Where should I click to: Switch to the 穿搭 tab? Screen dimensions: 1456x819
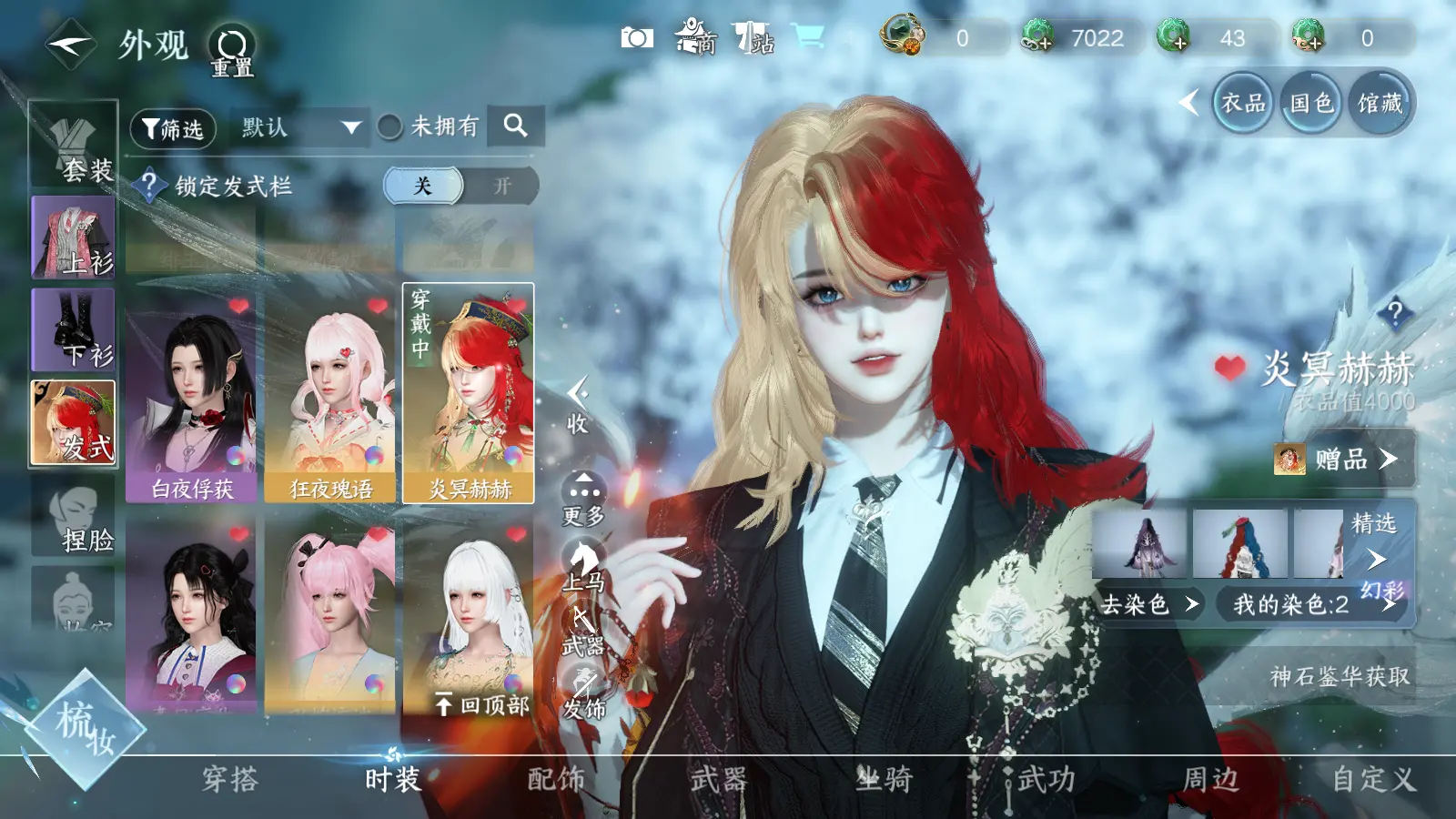coord(230,779)
